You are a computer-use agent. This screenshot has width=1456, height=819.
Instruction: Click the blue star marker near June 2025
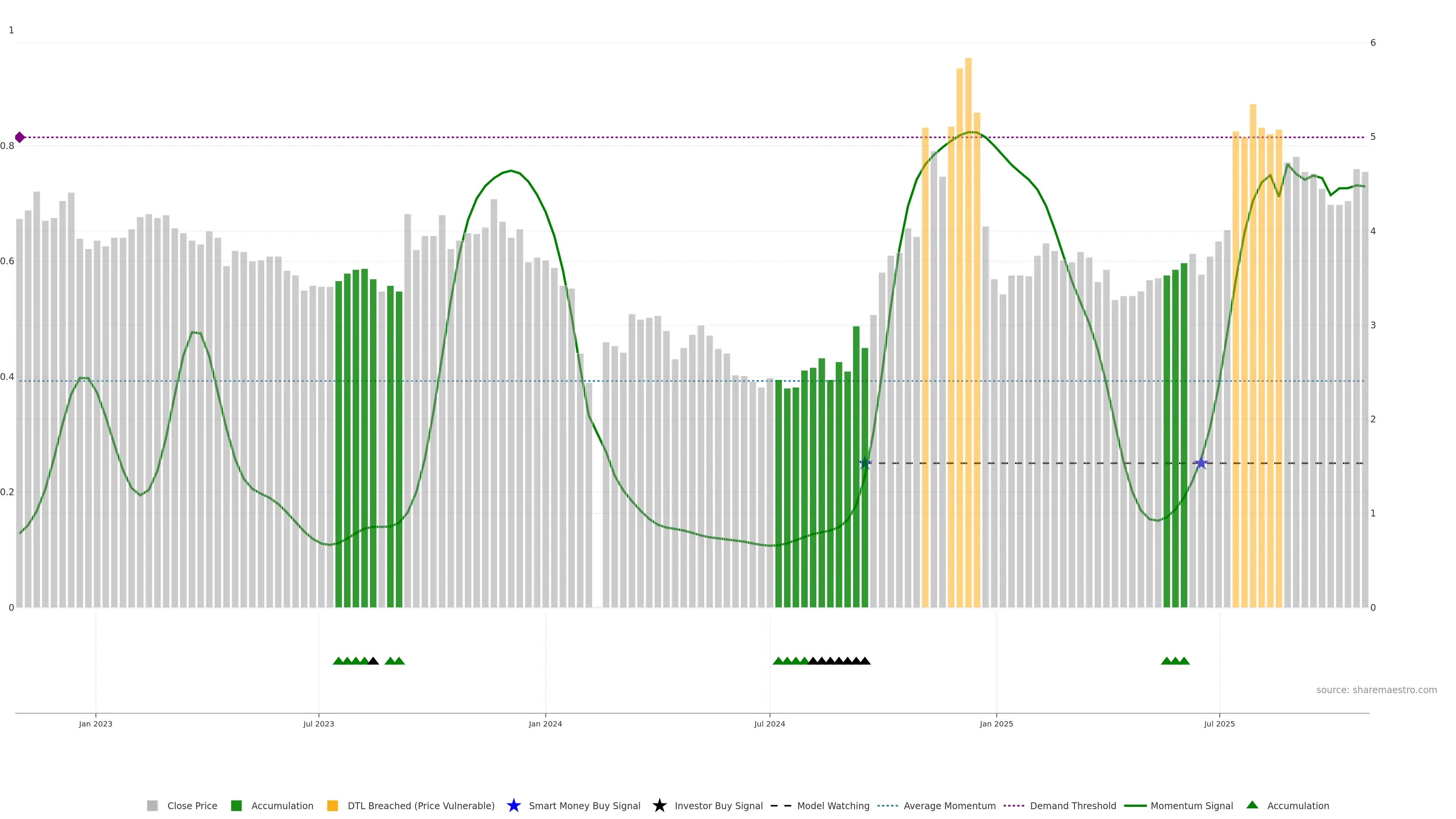(x=1201, y=463)
